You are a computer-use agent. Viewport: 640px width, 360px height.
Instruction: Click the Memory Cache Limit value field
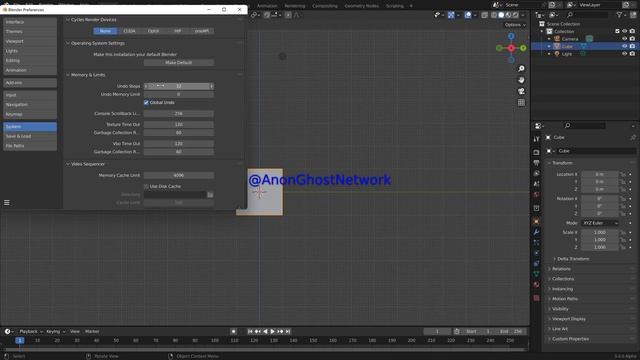[178, 176]
